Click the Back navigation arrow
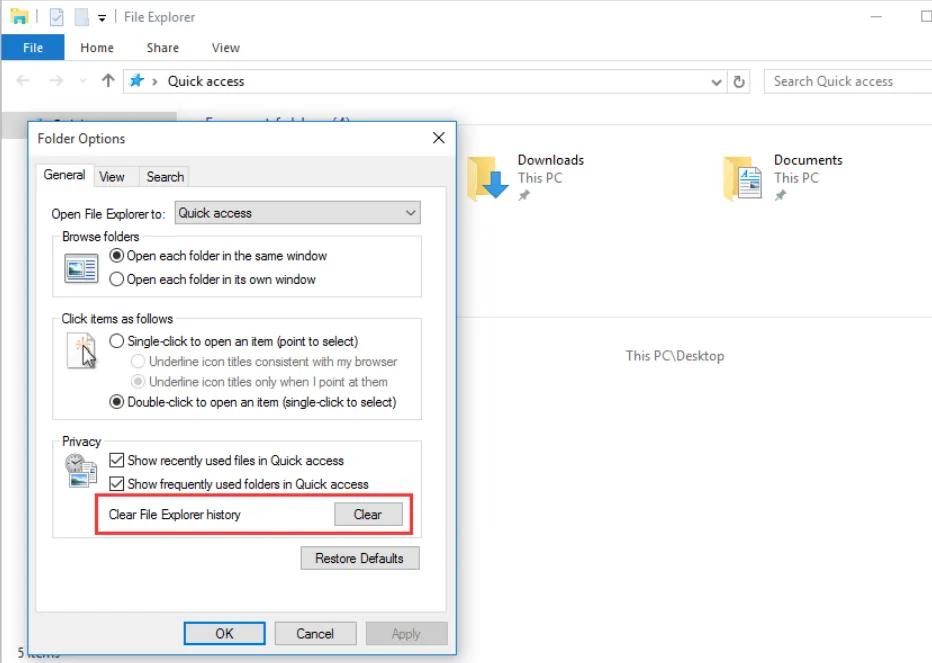This screenshot has width=932, height=663. coord(24,81)
